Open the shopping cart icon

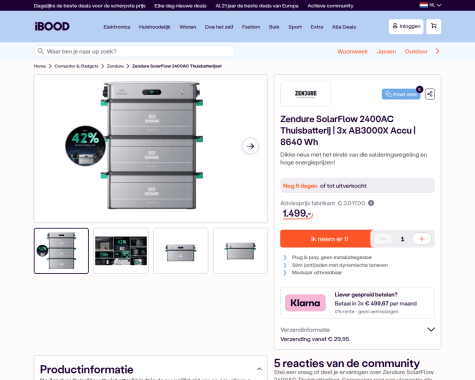click(x=434, y=26)
